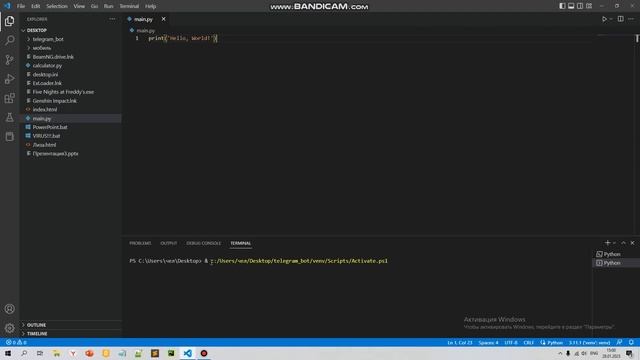The width and height of the screenshot is (640, 360).
Task: Open the Go menu
Action: point(94,6)
